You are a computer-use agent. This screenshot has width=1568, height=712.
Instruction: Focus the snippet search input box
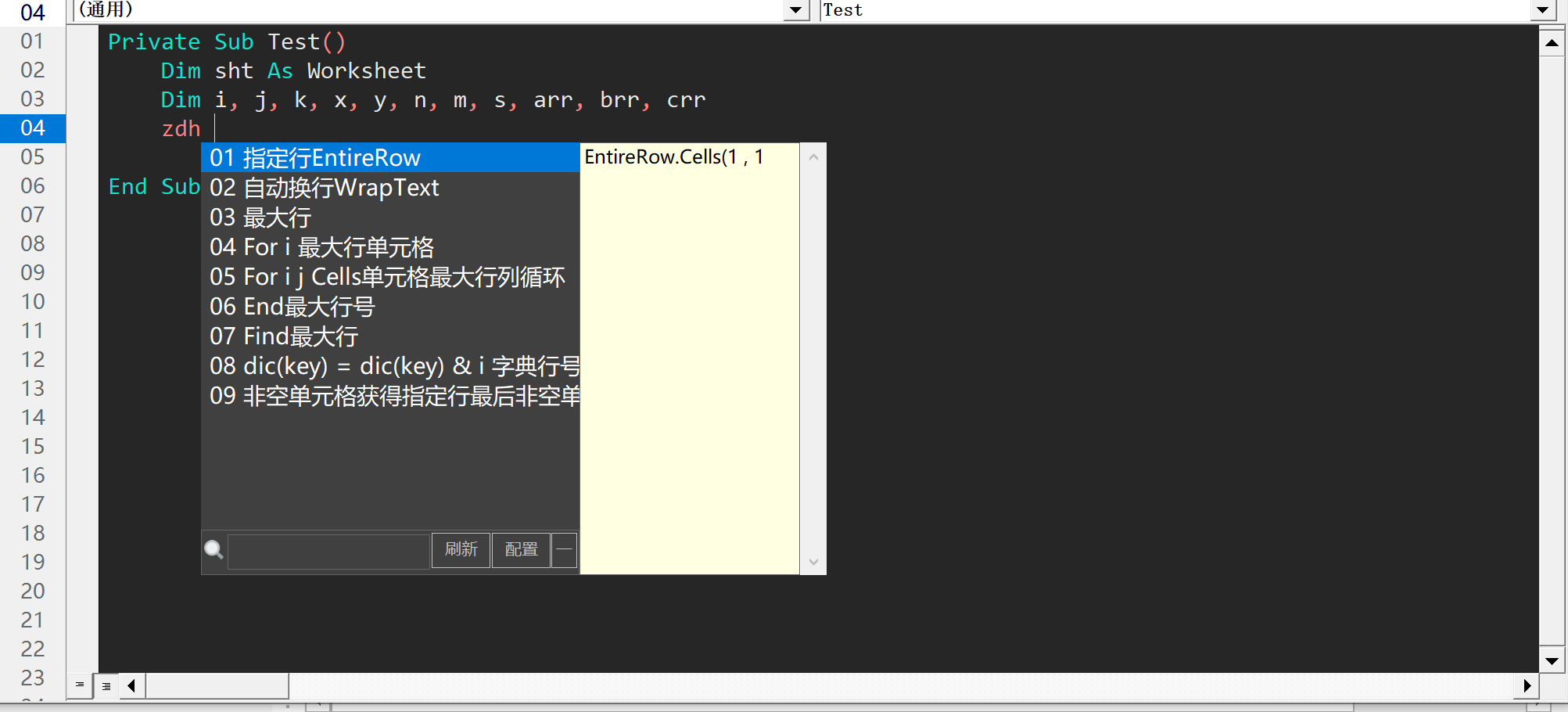[x=328, y=551]
